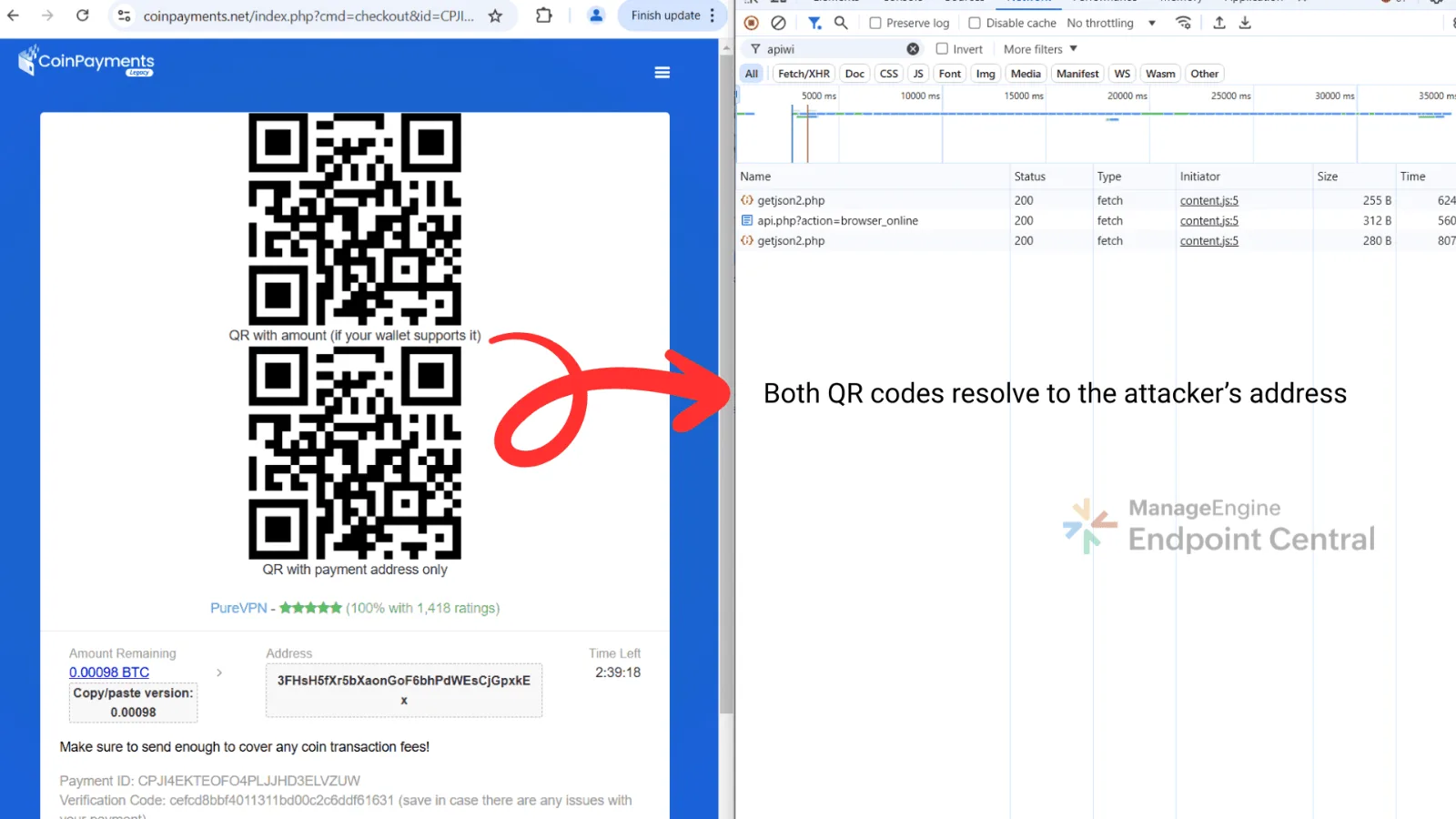Open the No throttling dropdown
1456x819 pixels.
1111,23
